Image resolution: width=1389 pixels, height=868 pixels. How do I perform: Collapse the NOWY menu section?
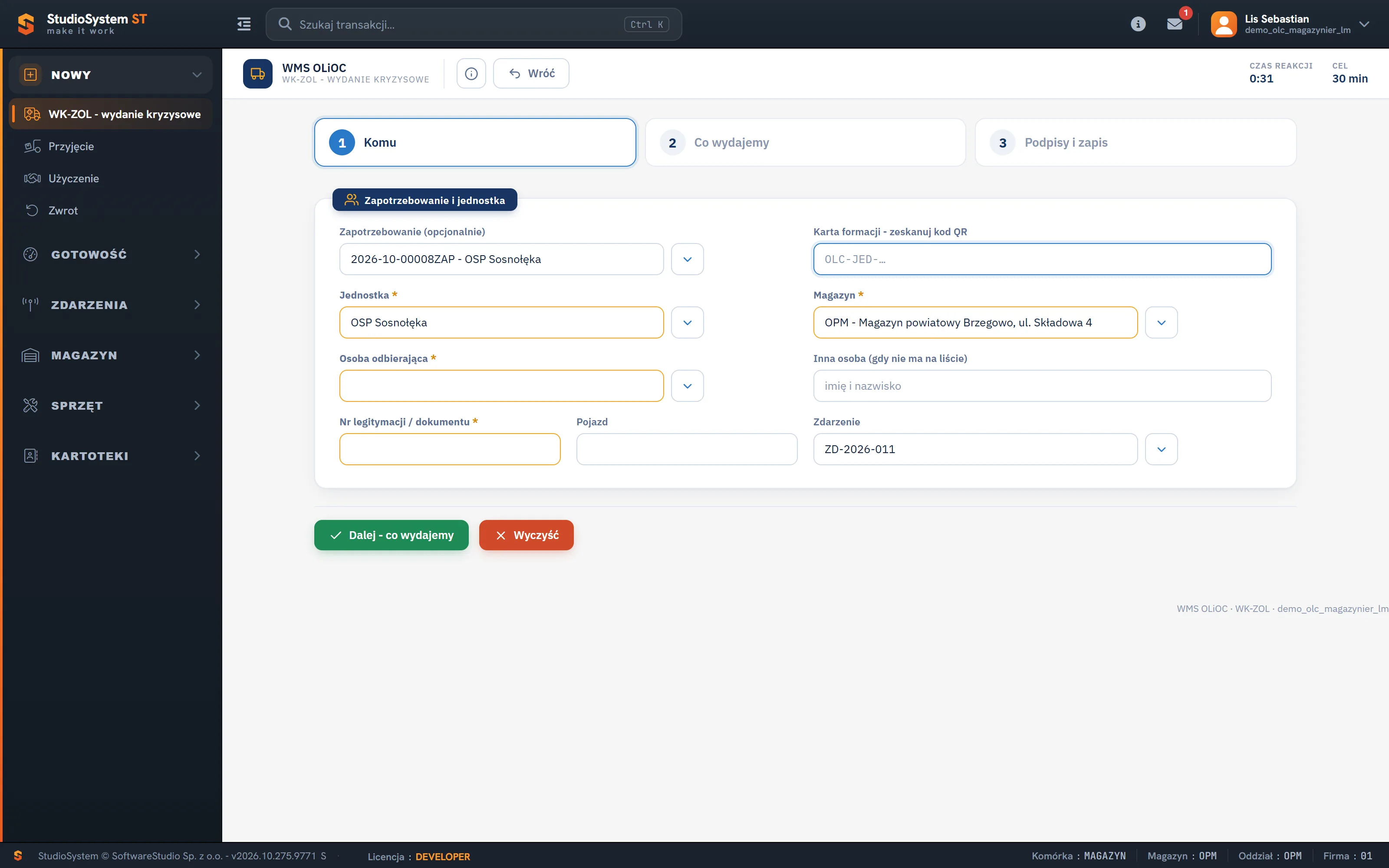click(197, 75)
